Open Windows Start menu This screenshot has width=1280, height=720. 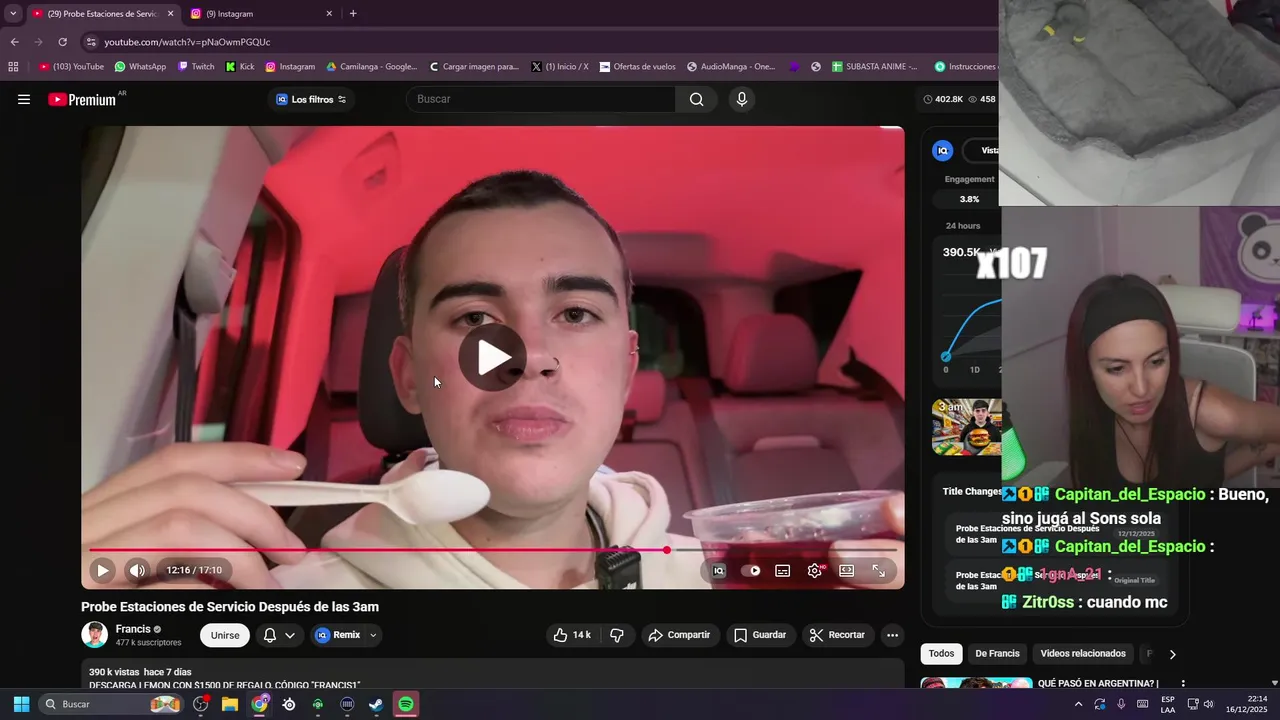click(21, 704)
